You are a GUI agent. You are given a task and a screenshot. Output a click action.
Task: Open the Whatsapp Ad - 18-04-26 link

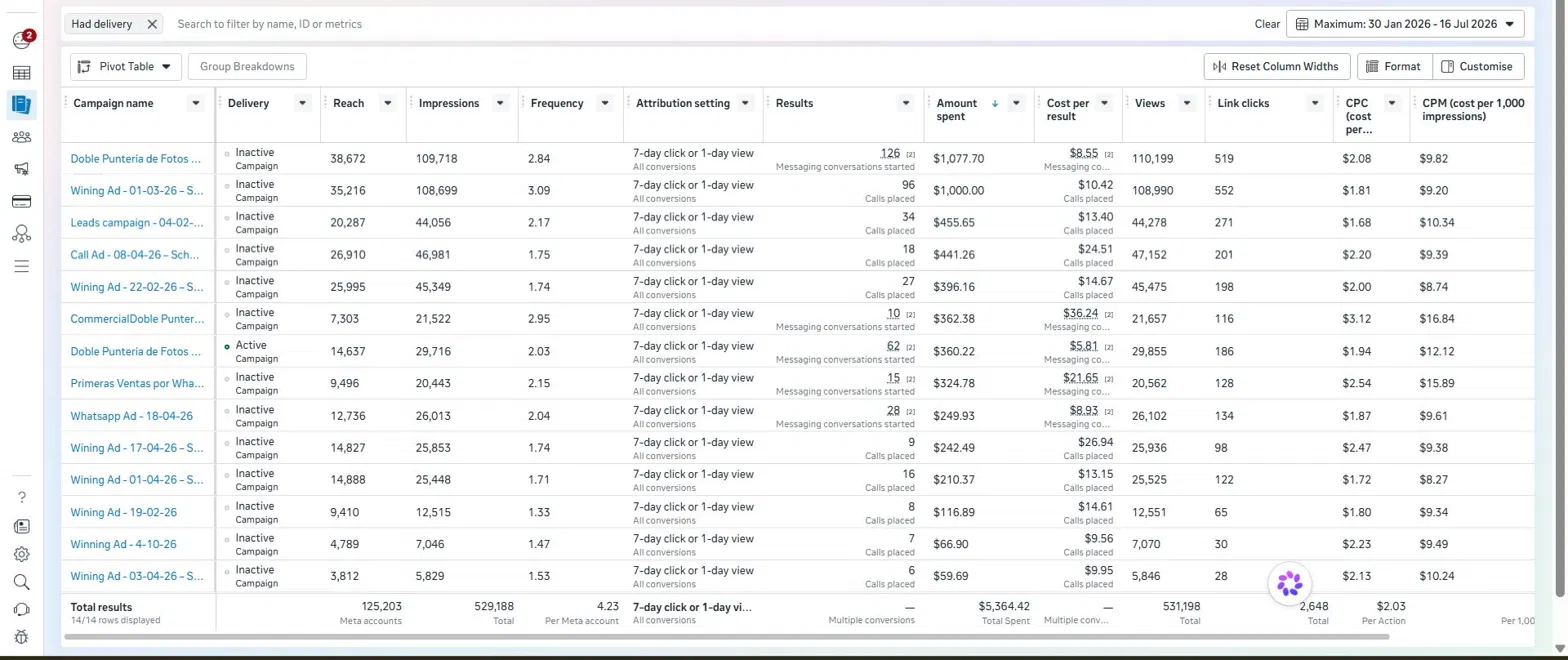point(131,416)
